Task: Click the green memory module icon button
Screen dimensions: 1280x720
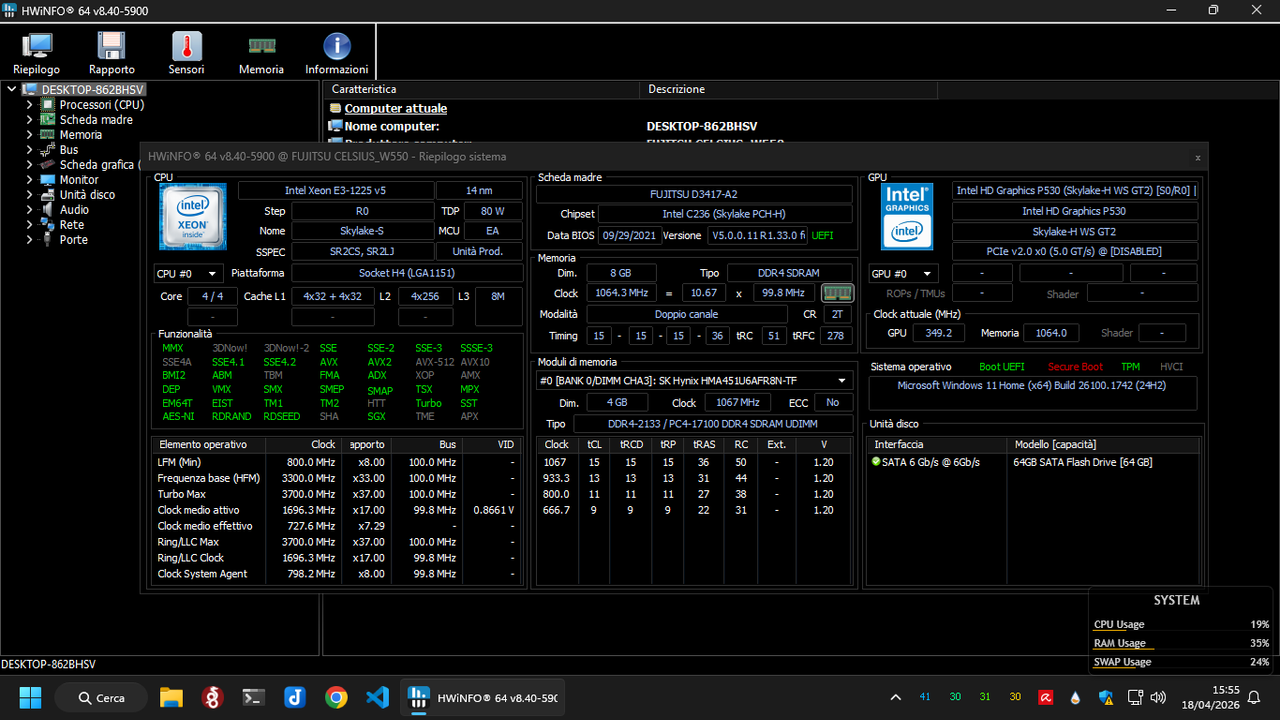Action: pyautogui.click(x=836, y=293)
